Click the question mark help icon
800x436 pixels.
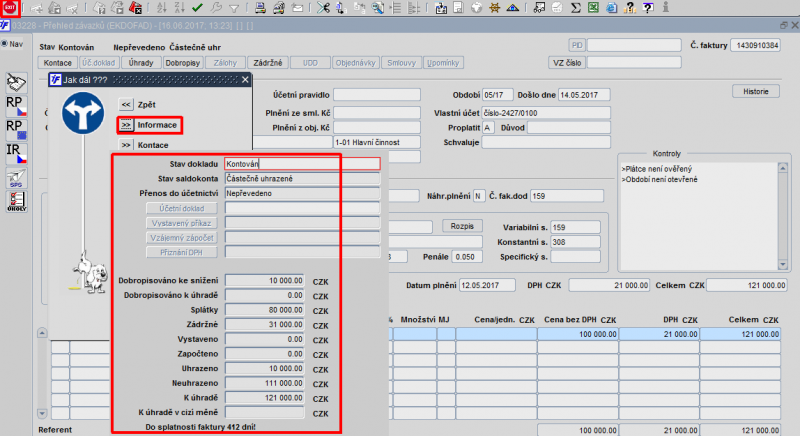649,9
